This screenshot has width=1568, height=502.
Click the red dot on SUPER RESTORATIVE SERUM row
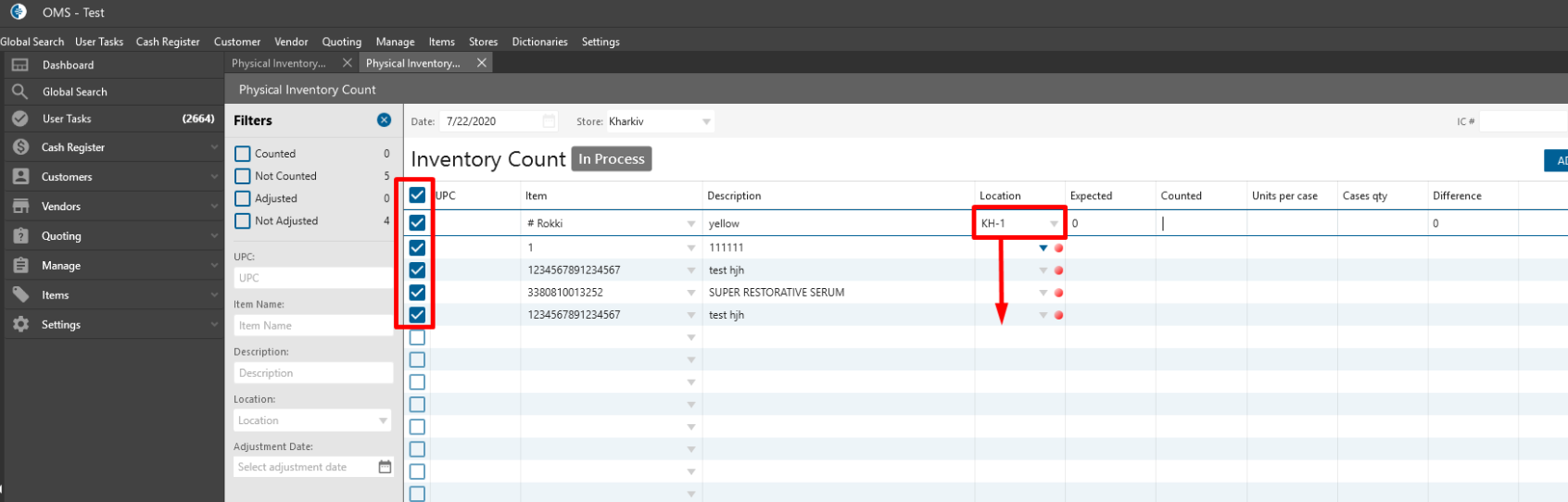point(1058,293)
